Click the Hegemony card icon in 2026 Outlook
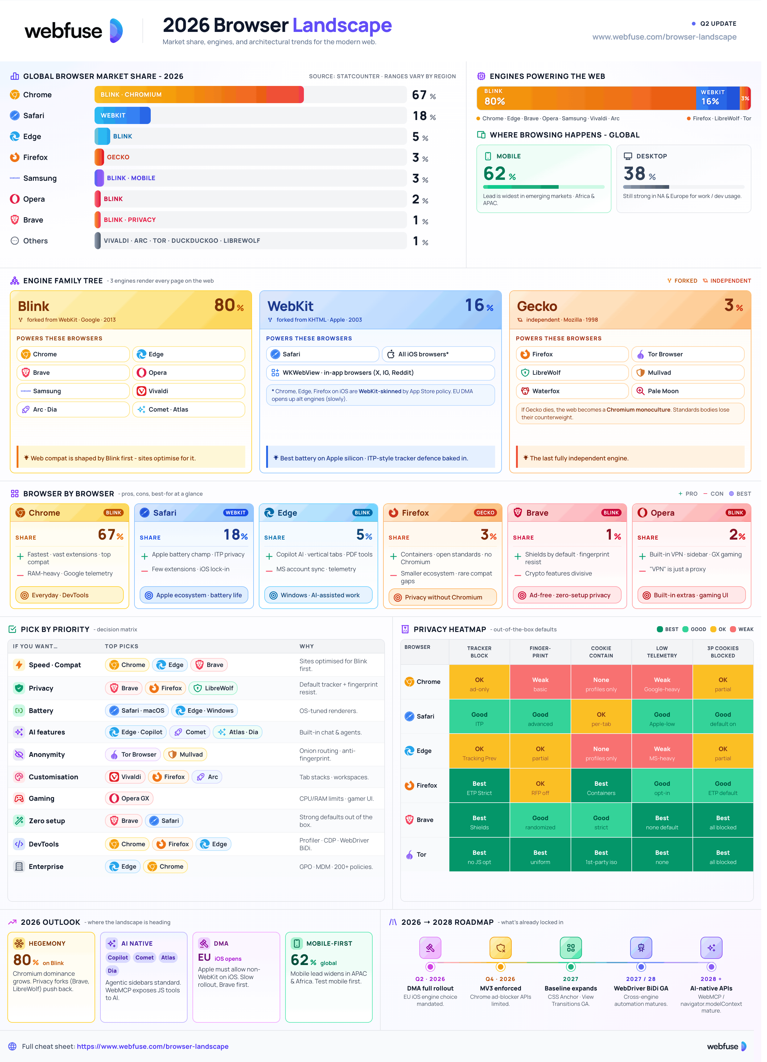Image resolution: width=767 pixels, height=1062 pixels. click(19, 943)
